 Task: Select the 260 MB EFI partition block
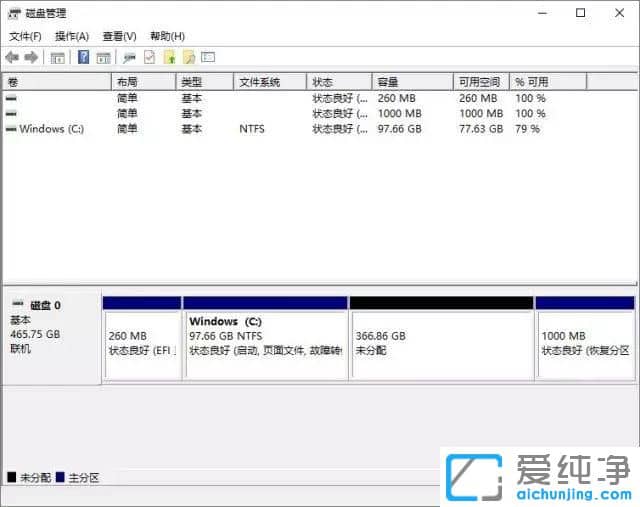(x=142, y=343)
